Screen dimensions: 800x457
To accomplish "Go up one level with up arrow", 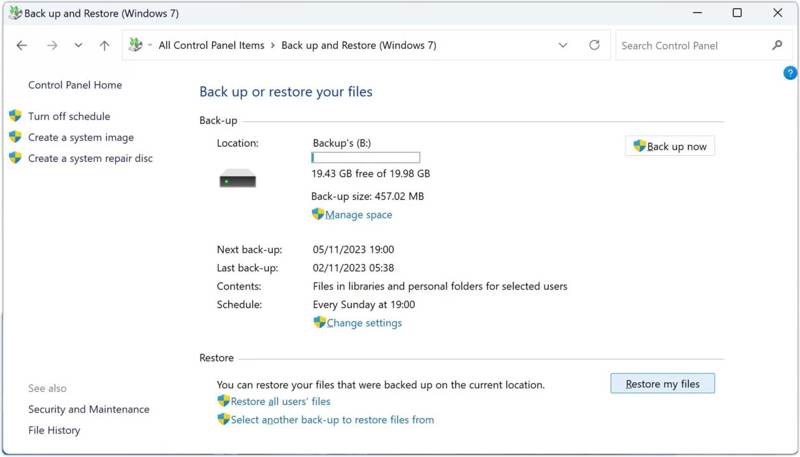I will (x=105, y=46).
